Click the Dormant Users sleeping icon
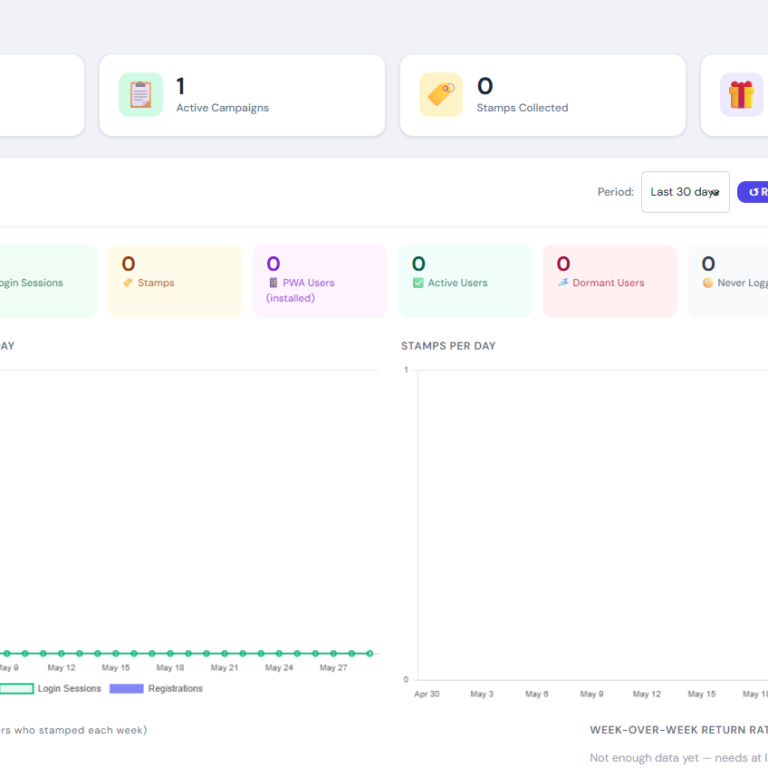The width and height of the screenshot is (768, 768). tap(563, 282)
